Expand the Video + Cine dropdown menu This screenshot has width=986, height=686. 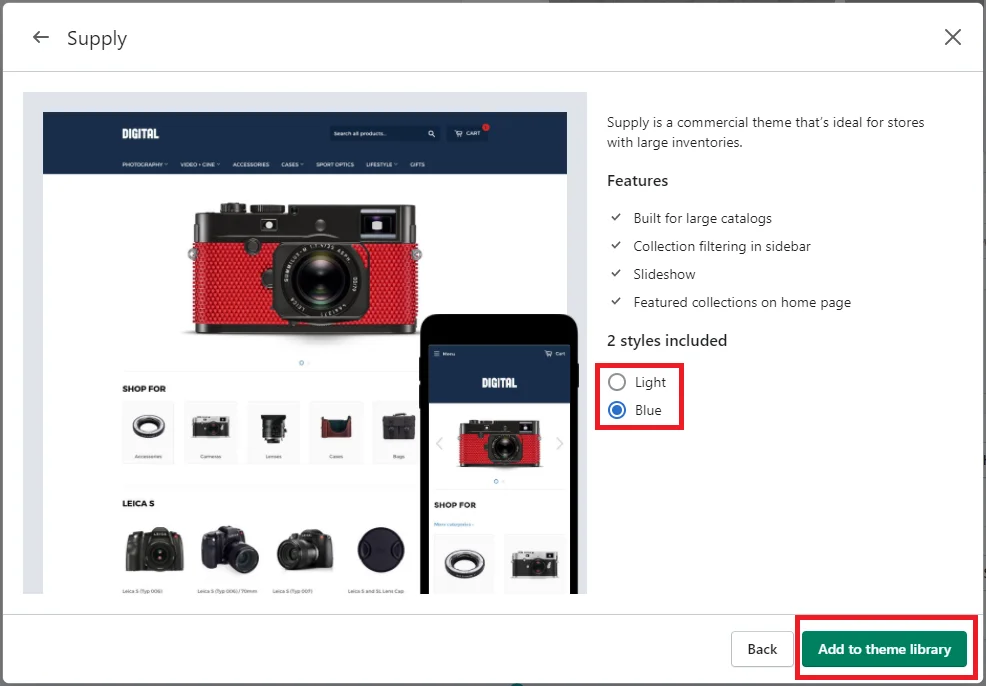click(200, 165)
